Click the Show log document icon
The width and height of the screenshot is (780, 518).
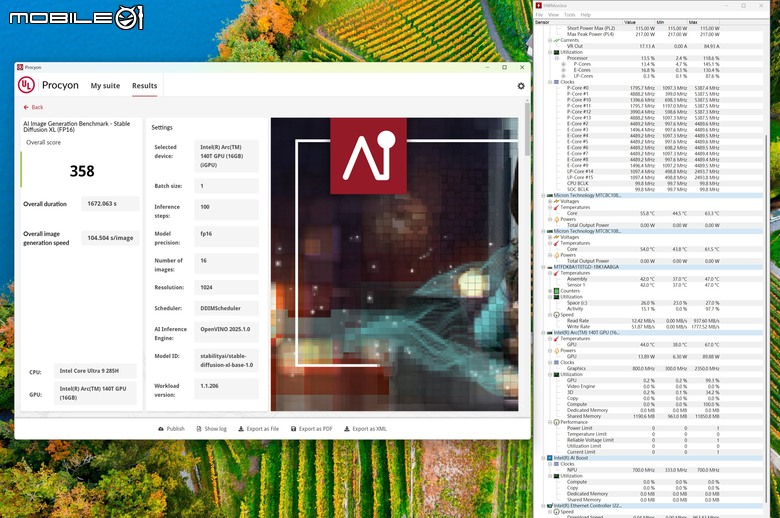coord(199,429)
